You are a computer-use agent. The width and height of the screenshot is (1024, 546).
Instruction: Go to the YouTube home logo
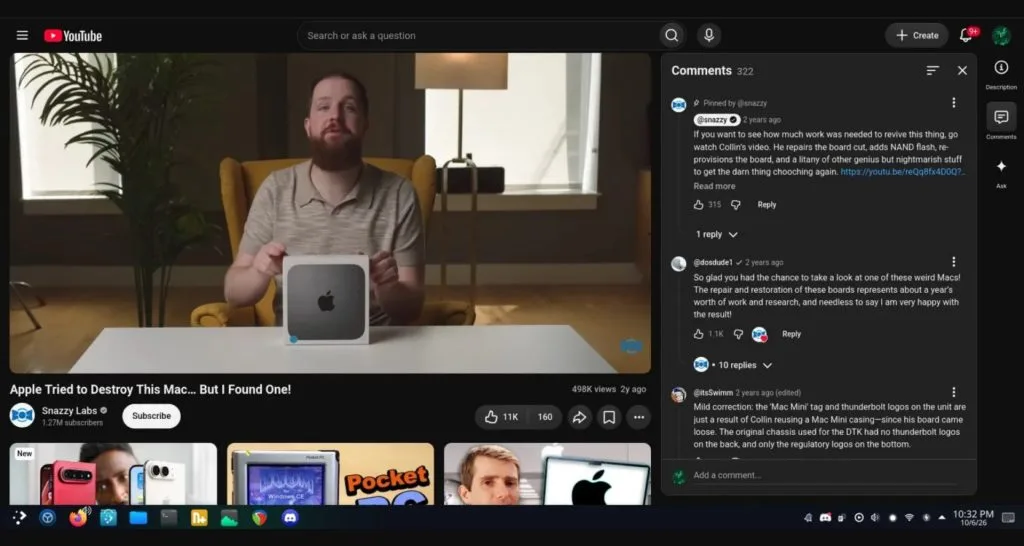coord(73,36)
